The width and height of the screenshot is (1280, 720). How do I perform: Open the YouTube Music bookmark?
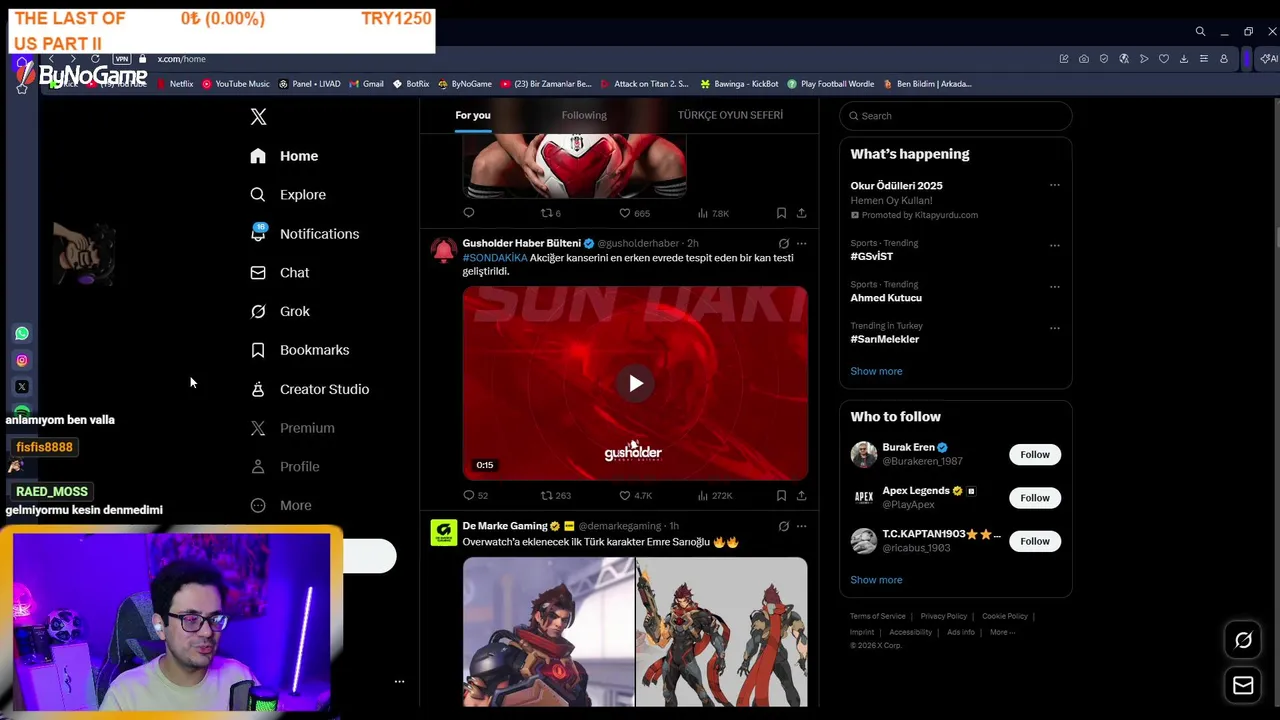(236, 84)
